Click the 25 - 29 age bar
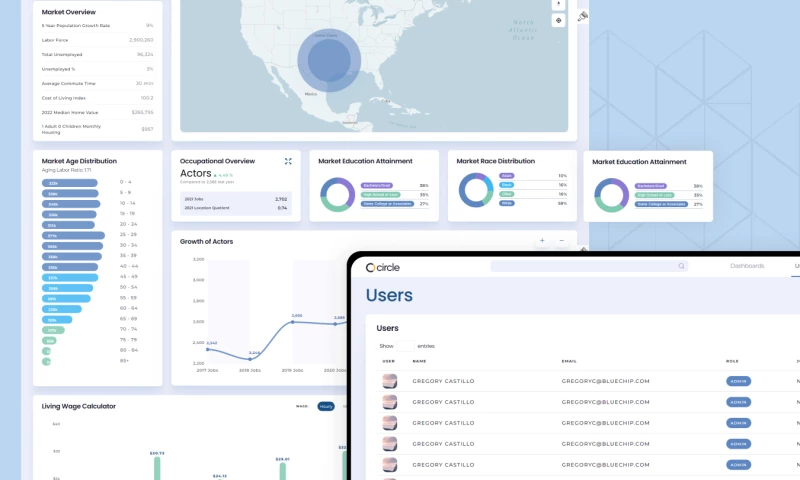800x480 pixels. pyautogui.click(x=73, y=236)
